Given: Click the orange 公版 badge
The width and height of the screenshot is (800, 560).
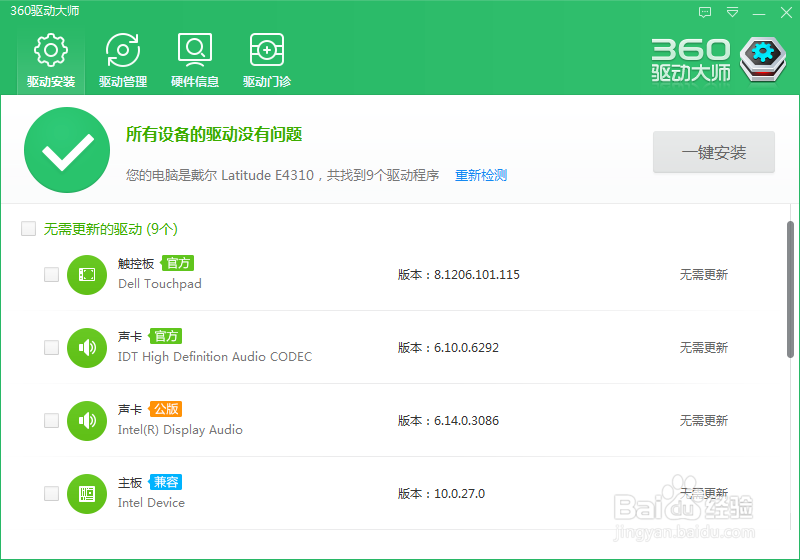Looking at the screenshot, I should tap(165, 409).
